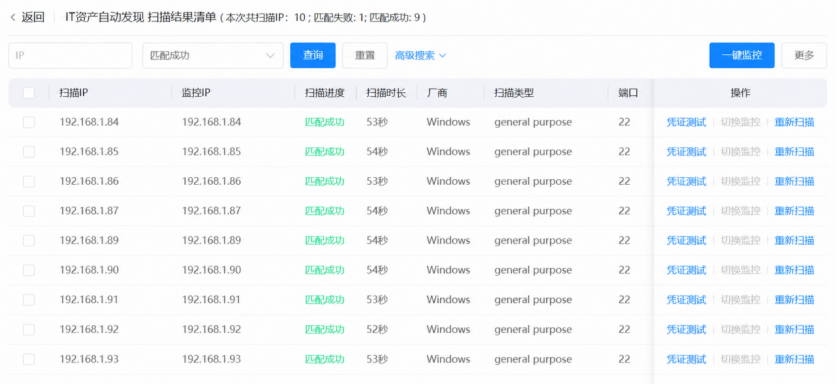Click 重新扫描 for 192.168.1.90
The image size is (837, 385).
tap(794, 270)
